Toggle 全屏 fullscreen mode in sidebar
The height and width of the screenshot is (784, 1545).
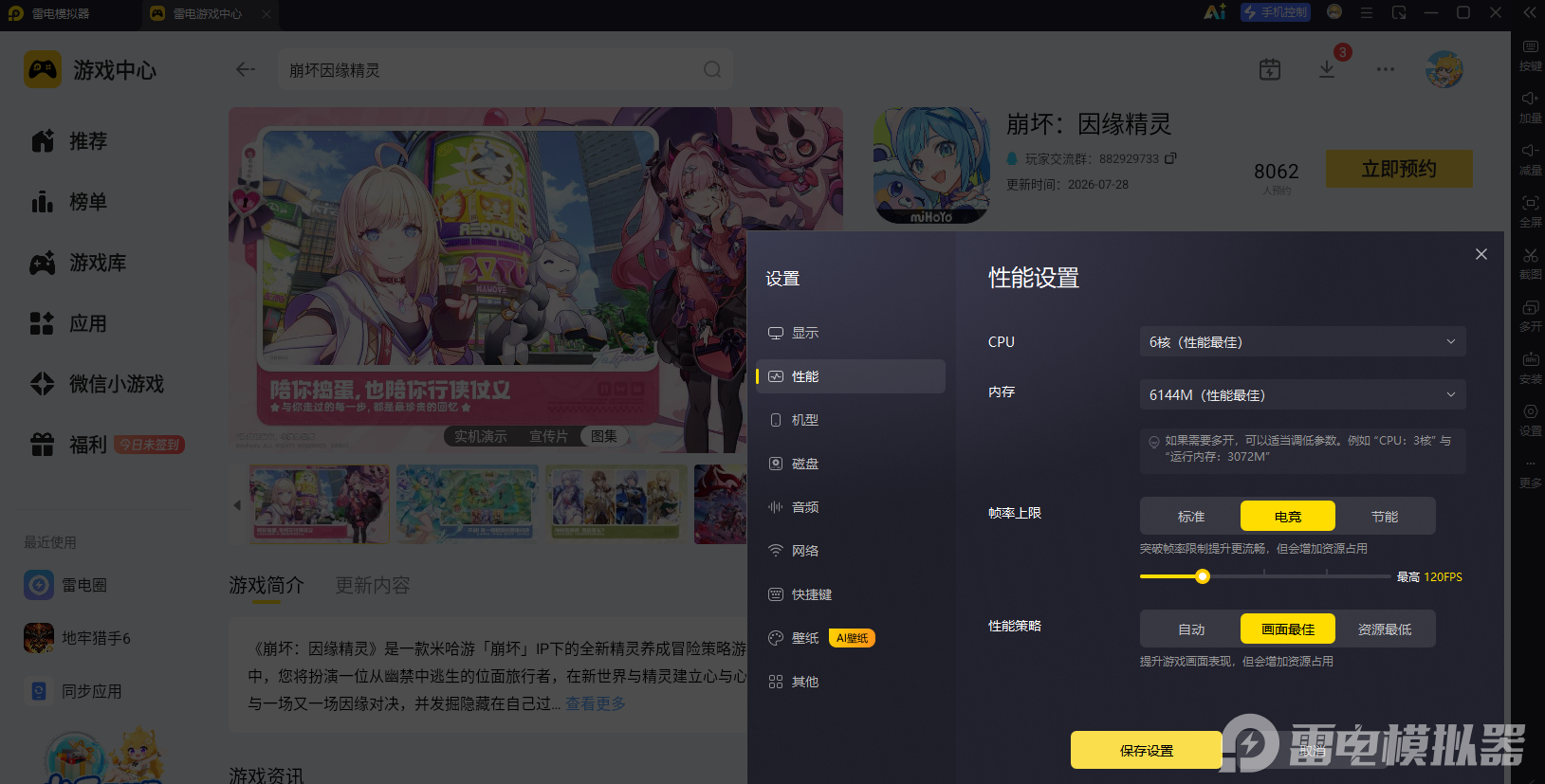coord(1530,210)
